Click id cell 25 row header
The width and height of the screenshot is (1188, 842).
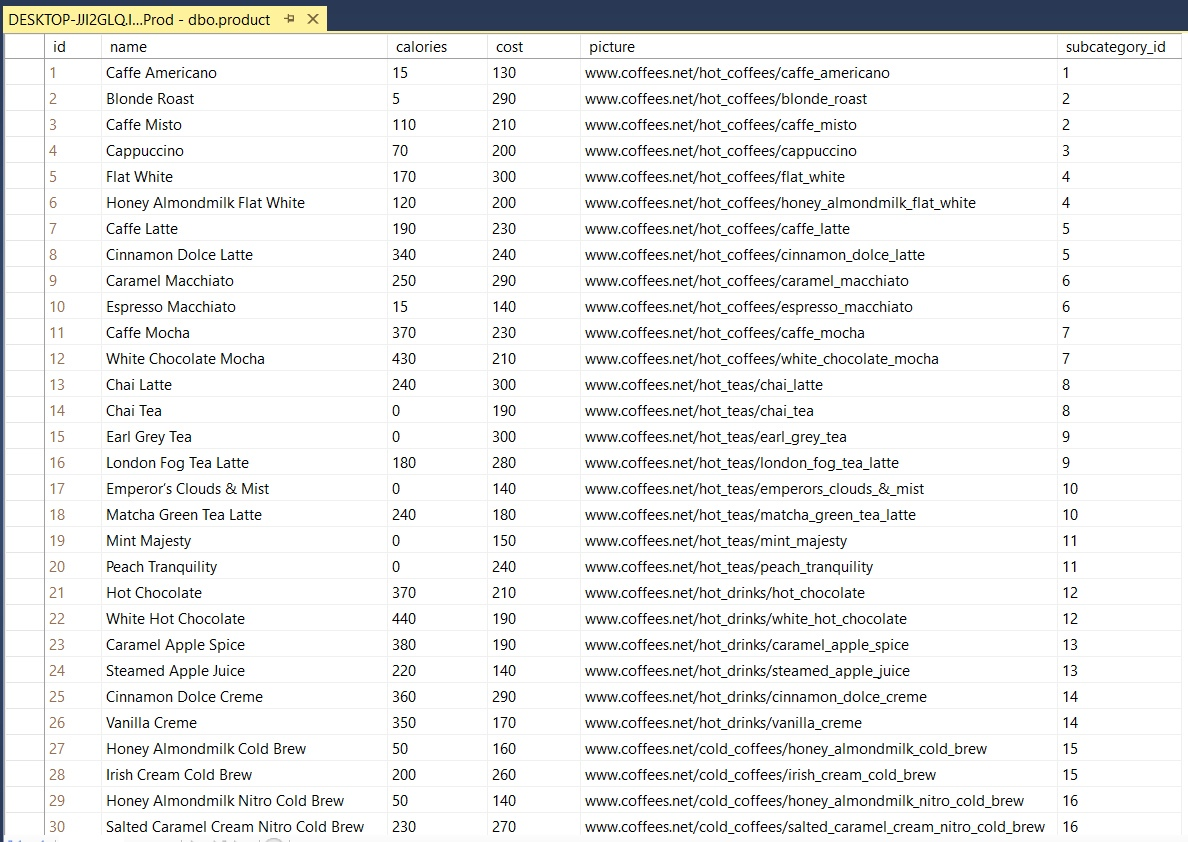[x=73, y=697]
